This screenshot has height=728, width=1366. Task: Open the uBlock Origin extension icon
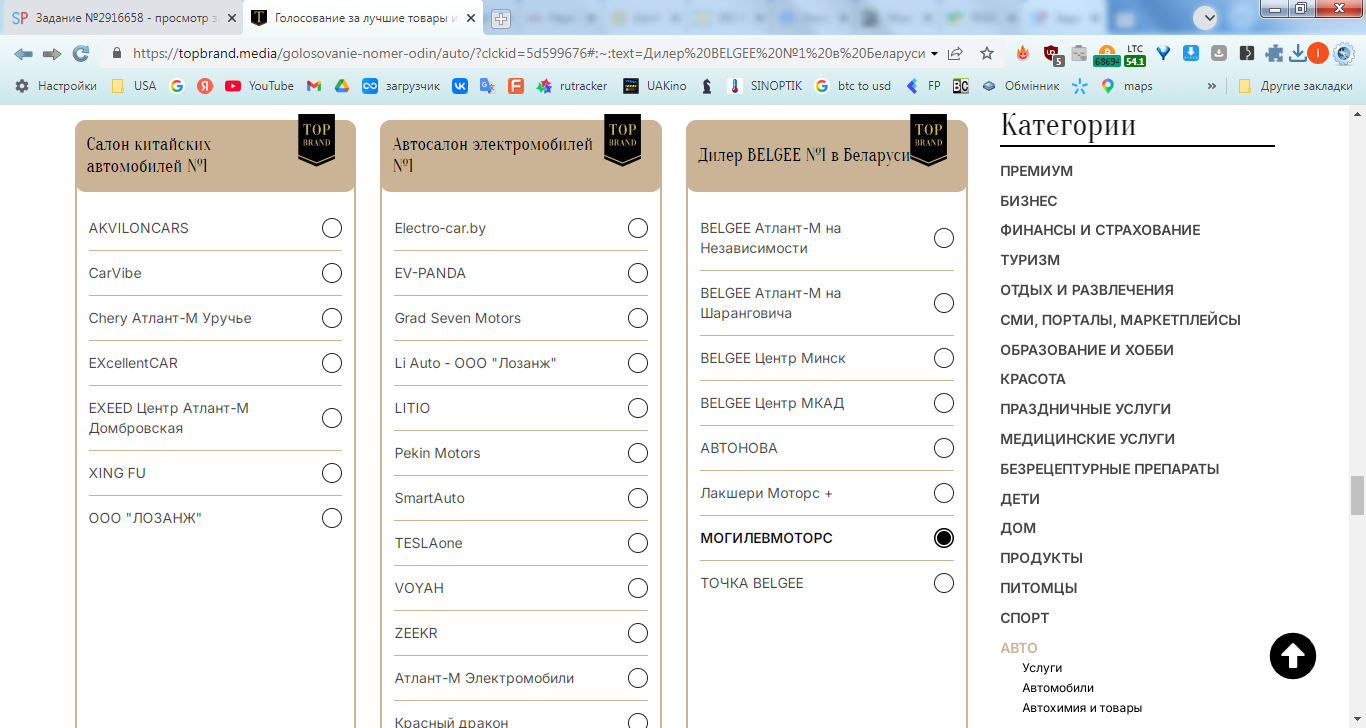coord(1051,54)
